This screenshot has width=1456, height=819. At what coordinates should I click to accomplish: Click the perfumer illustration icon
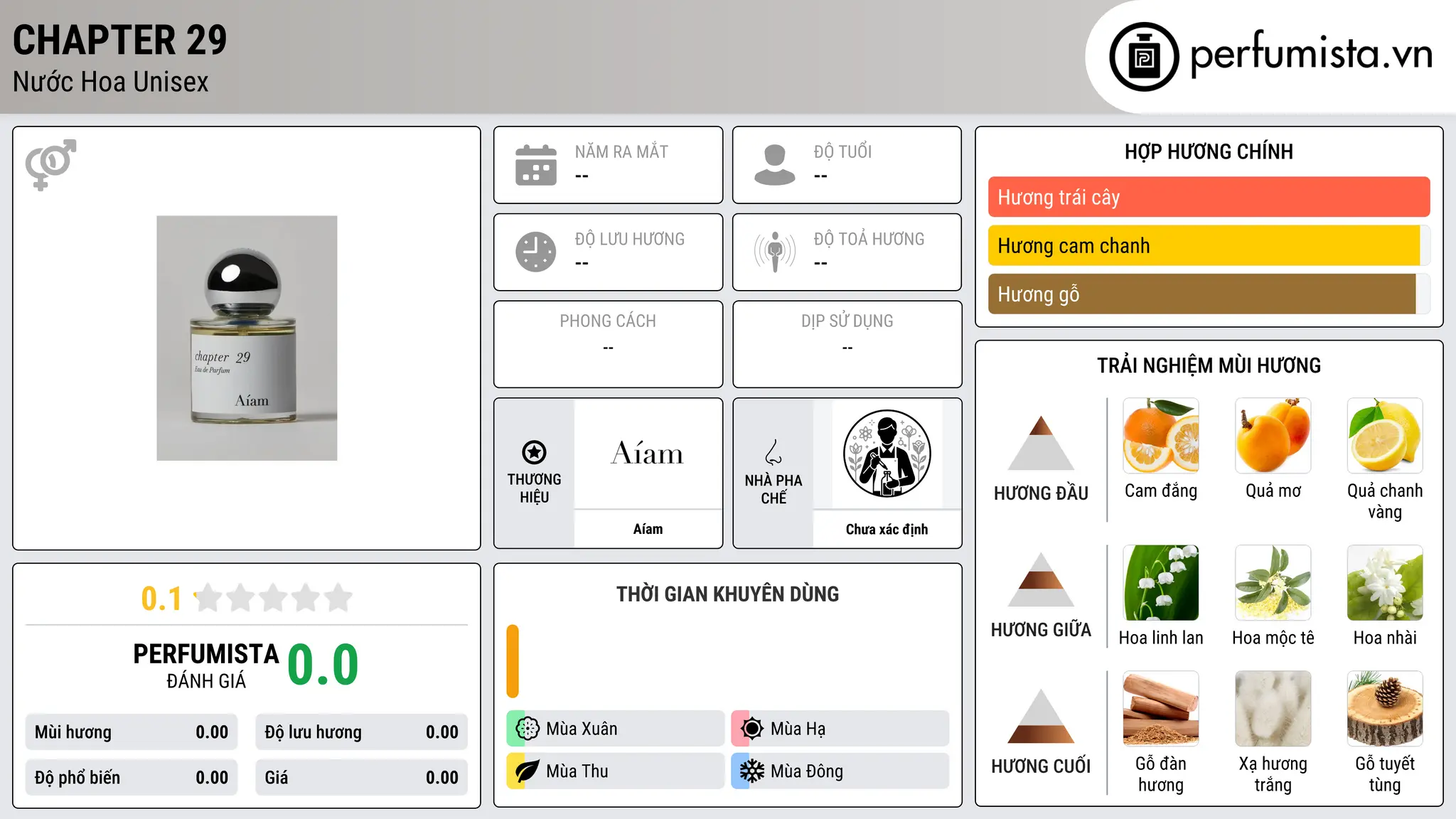click(x=887, y=454)
